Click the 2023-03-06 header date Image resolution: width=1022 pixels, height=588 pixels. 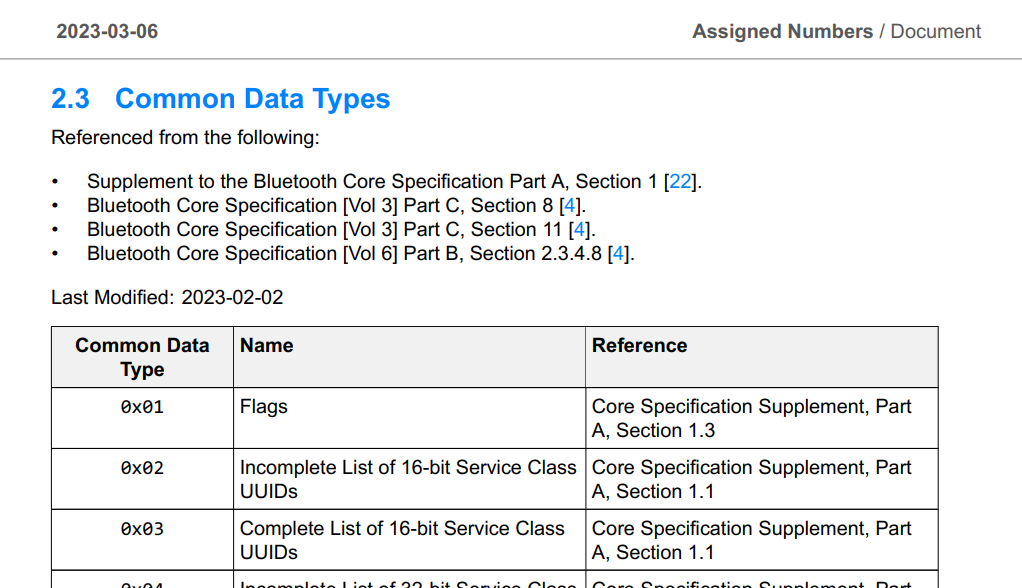[x=107, y=31]
